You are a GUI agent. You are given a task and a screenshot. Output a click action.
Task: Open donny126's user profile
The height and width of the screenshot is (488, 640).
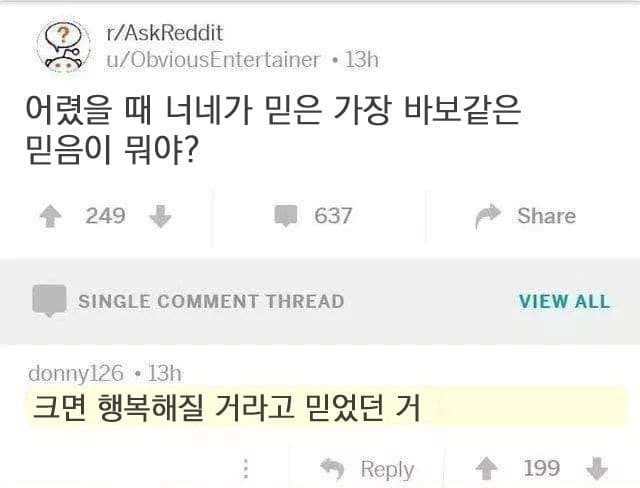point(76,374)
